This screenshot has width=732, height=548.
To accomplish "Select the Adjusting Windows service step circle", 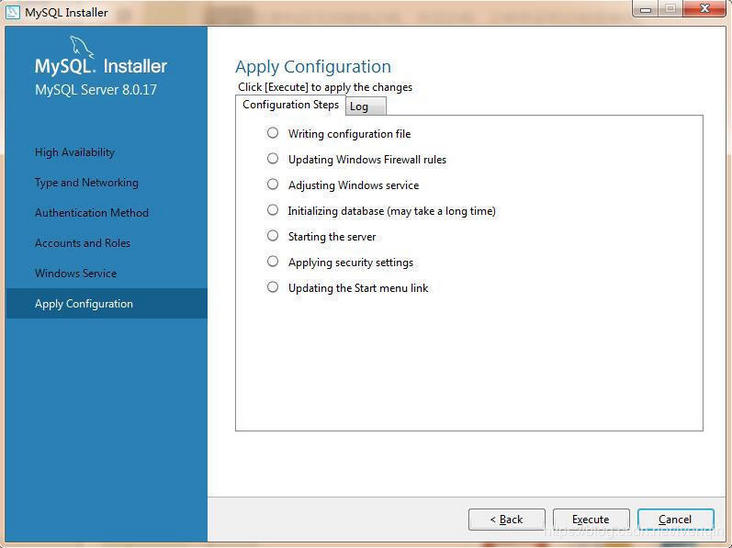I will [273, 185].
